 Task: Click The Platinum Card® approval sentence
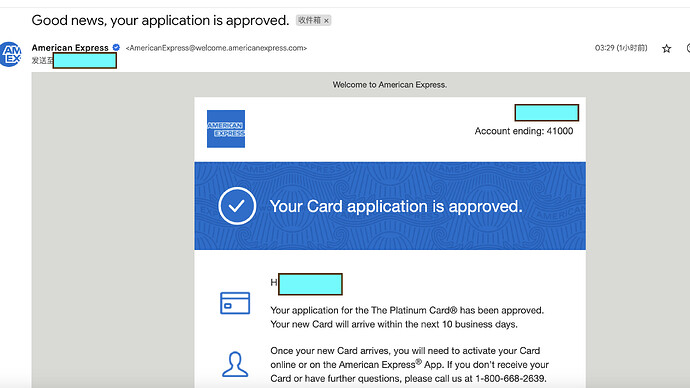tap(407, 311)
